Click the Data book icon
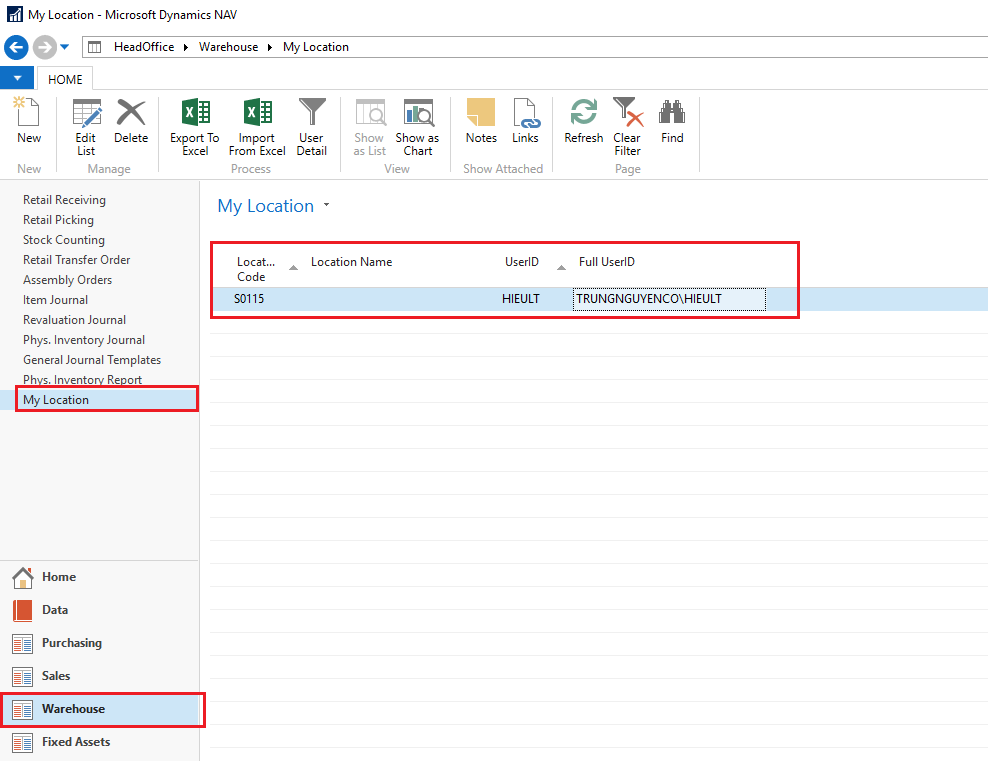 pyautogui.click(x=23, y=610)
